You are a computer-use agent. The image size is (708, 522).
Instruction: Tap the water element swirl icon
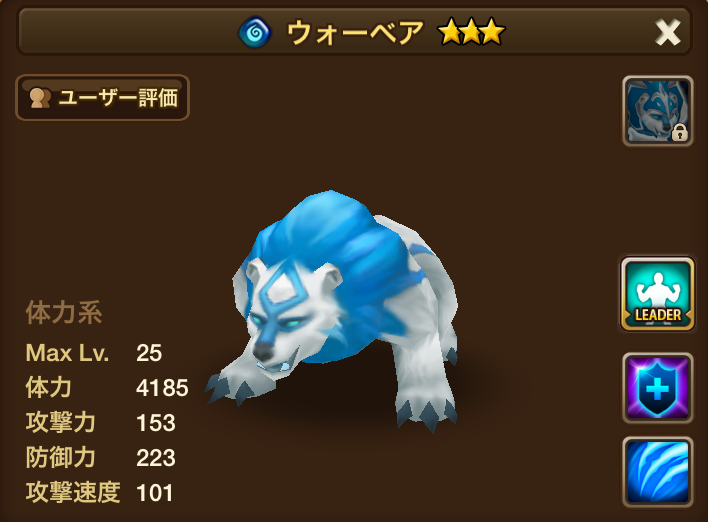point(255,33)
